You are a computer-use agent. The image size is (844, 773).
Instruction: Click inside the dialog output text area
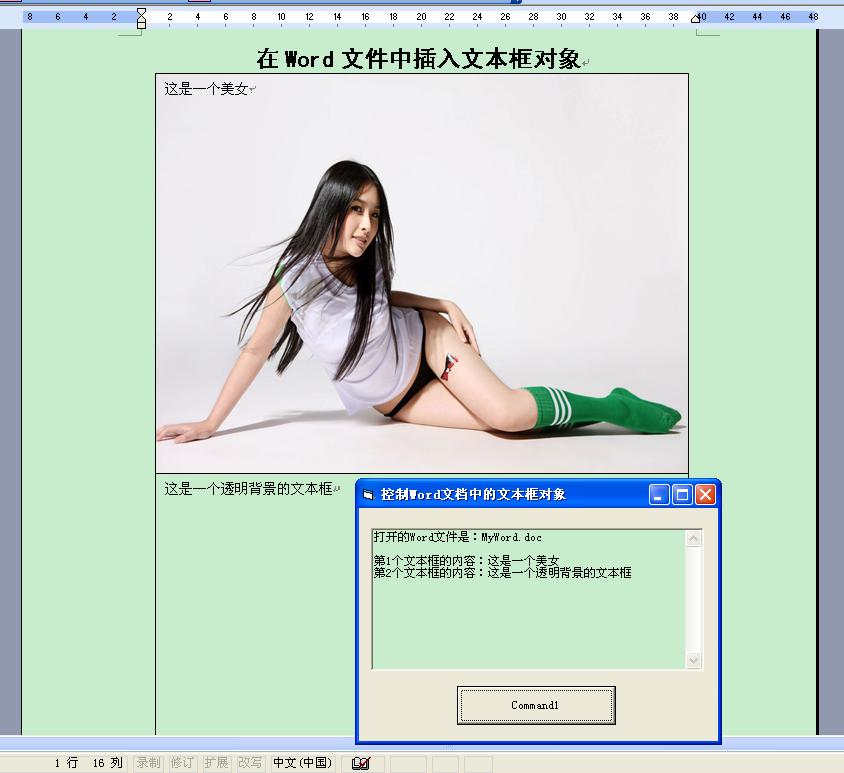point(529,600)
